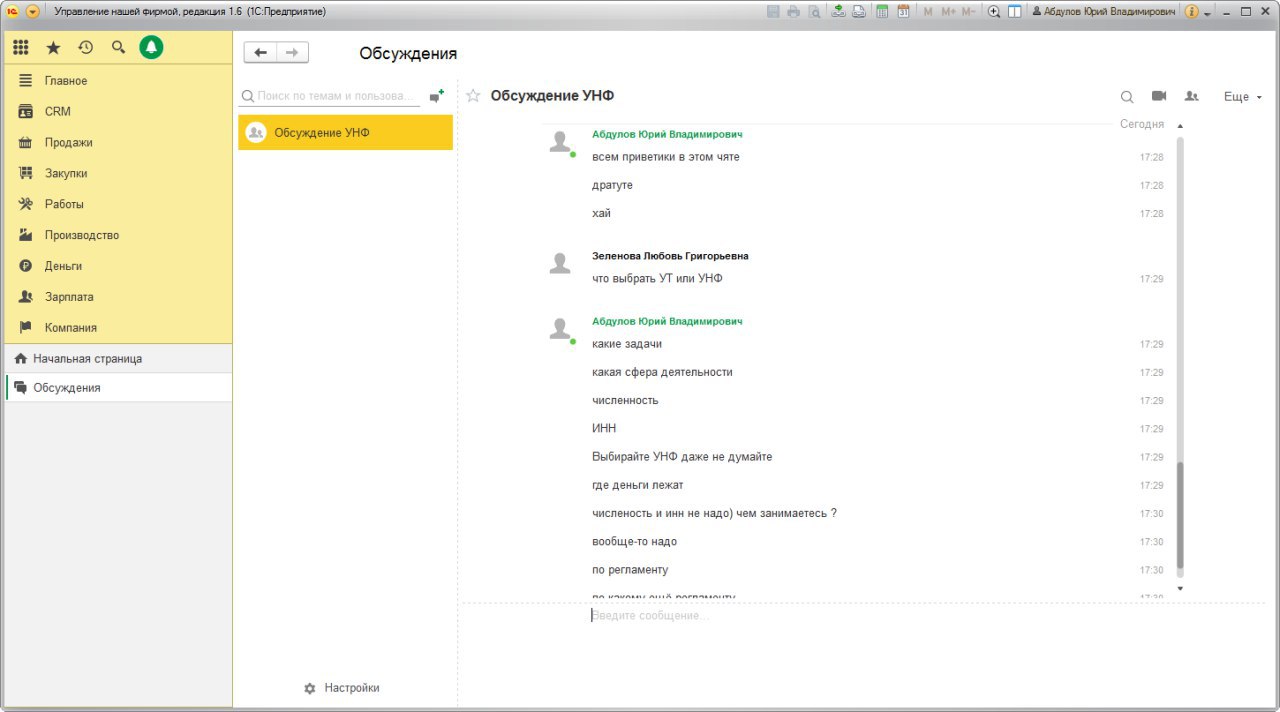Click message 'какая сфера деятельности'
The image size is (1280, 712).
point(662,372)
